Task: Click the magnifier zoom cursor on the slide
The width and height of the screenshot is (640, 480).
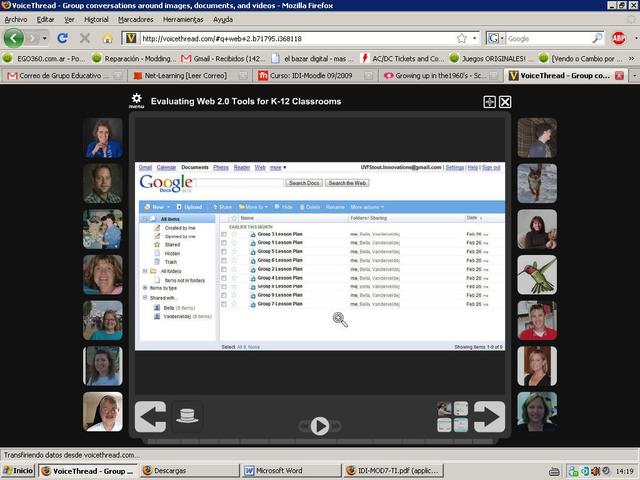Action: click(x=340, y=320)
